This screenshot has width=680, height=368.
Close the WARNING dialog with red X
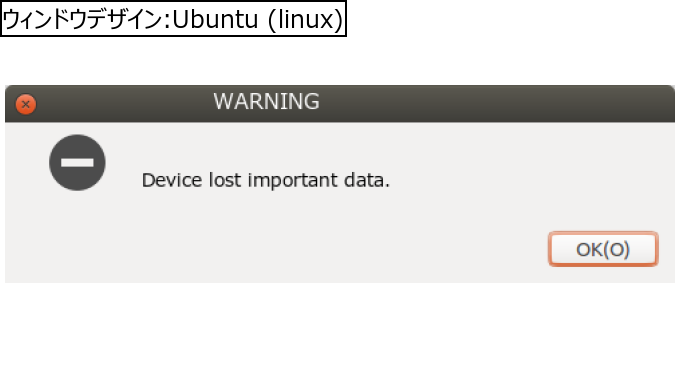tap(26, 104)
